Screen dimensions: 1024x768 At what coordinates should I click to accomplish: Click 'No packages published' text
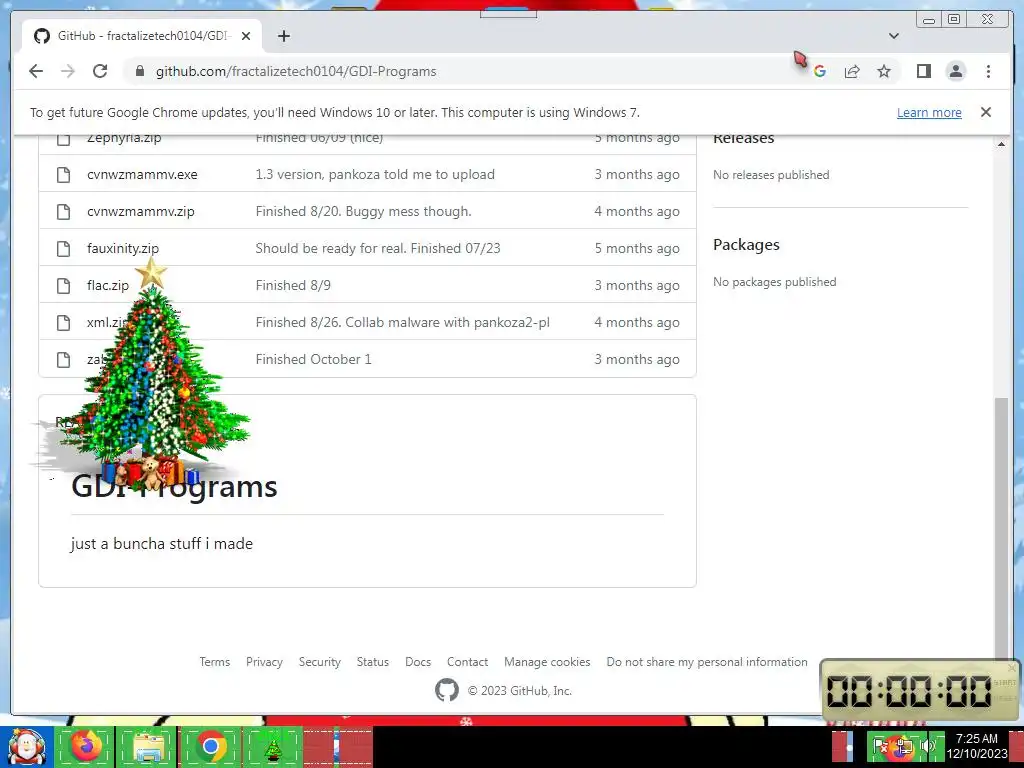(x=775, y=282)
